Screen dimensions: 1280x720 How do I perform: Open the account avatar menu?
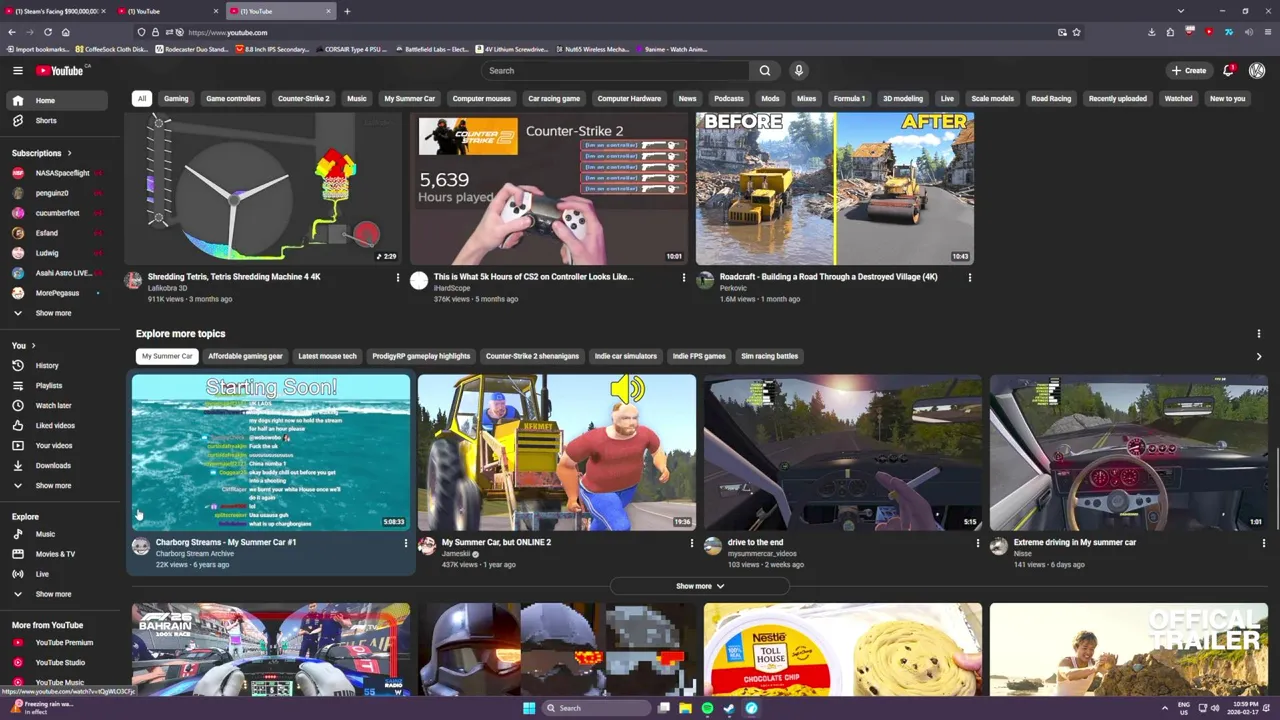click(x=1257, y=70)
